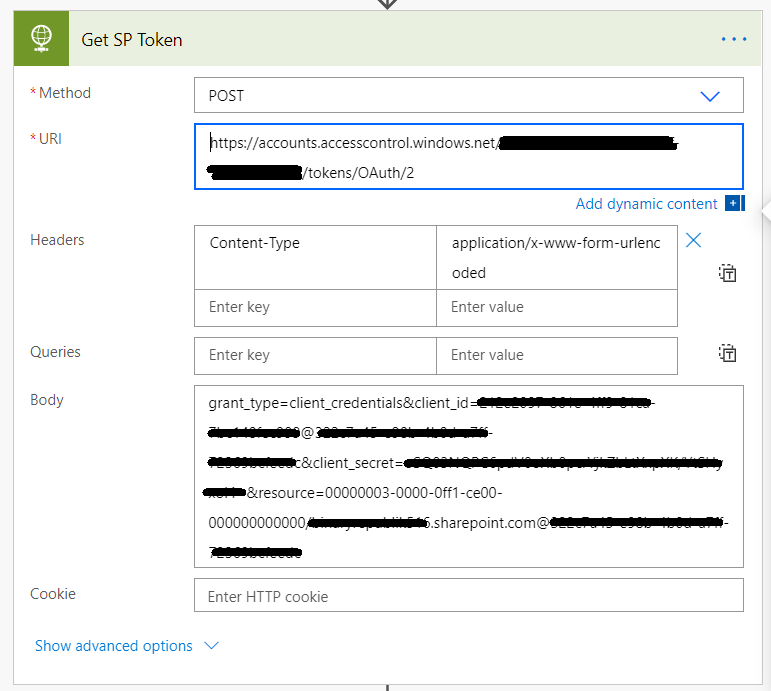Click the Queries Enter key field

315,355
